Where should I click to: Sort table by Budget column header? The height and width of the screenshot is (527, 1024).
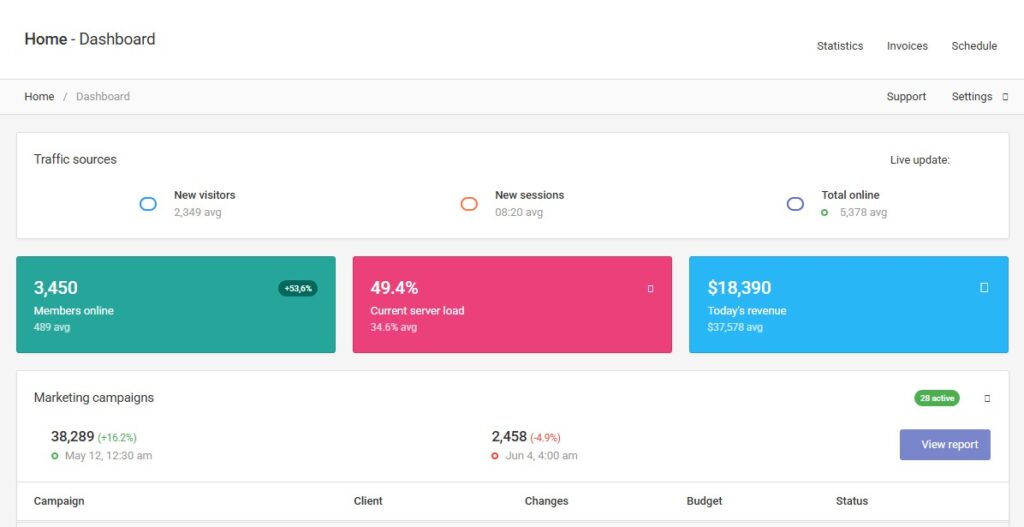tap(704, 501)
